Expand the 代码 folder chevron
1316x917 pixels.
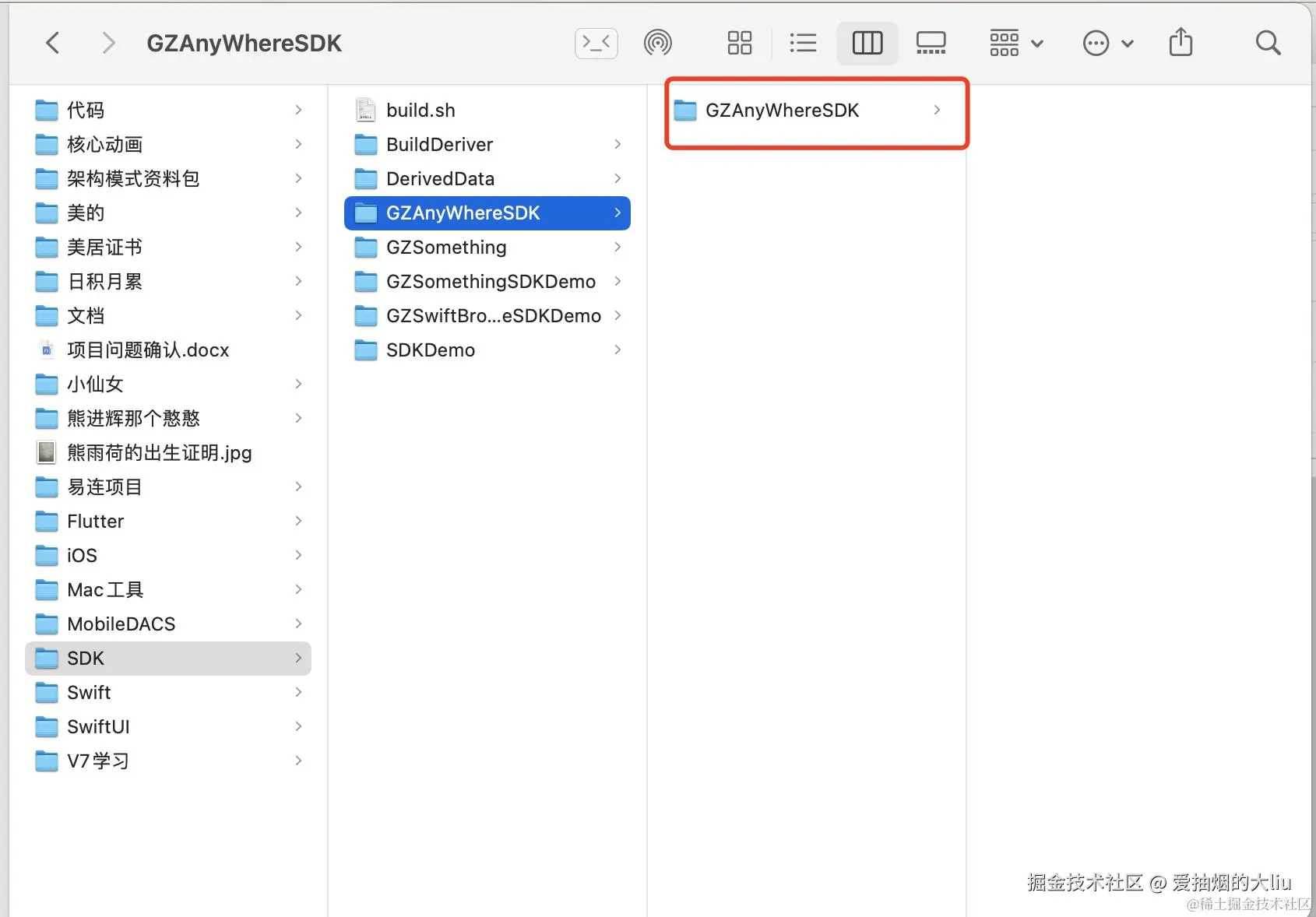(298, 111)
